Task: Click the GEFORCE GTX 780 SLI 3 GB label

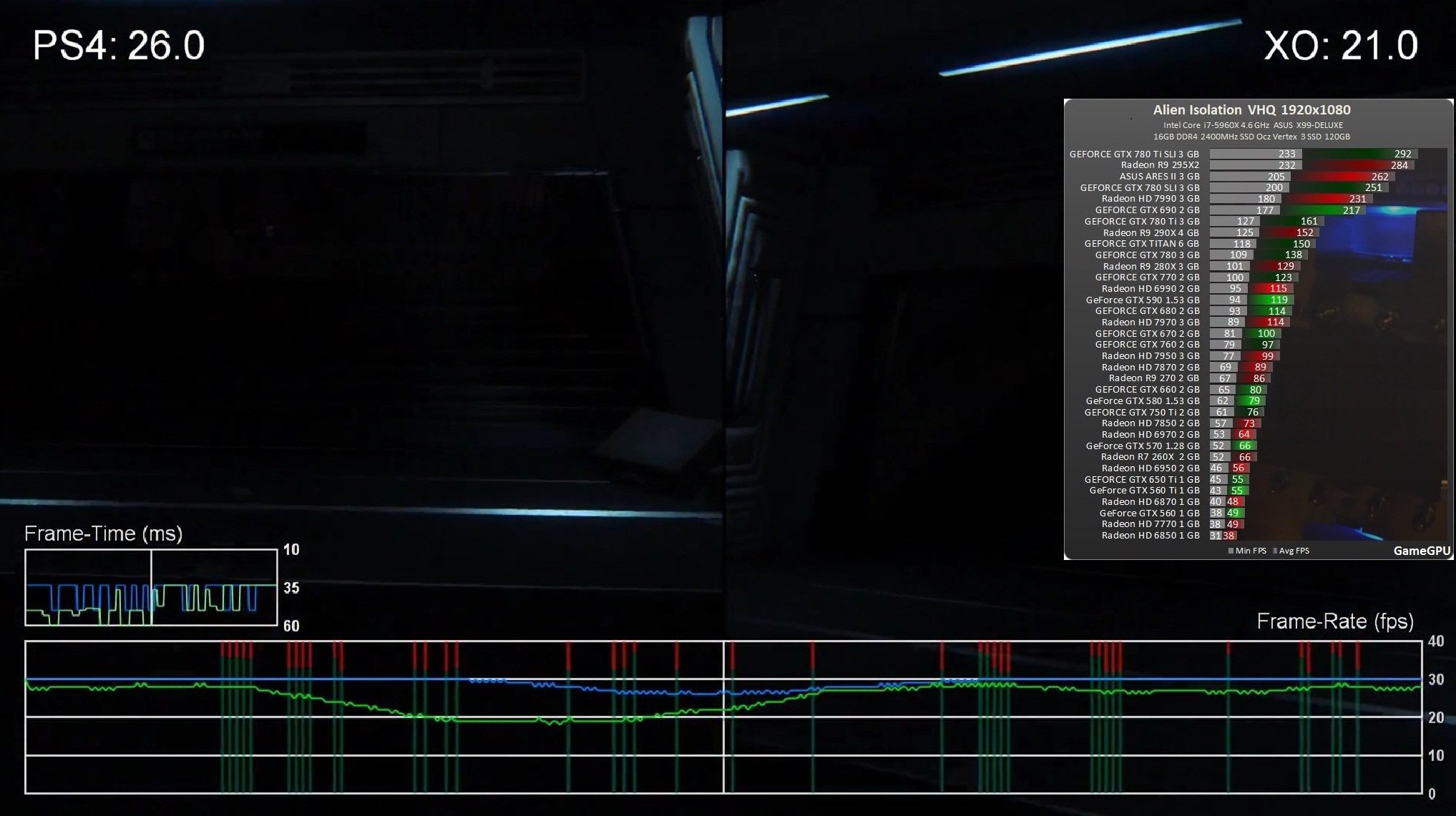Action: [1140, 188]
